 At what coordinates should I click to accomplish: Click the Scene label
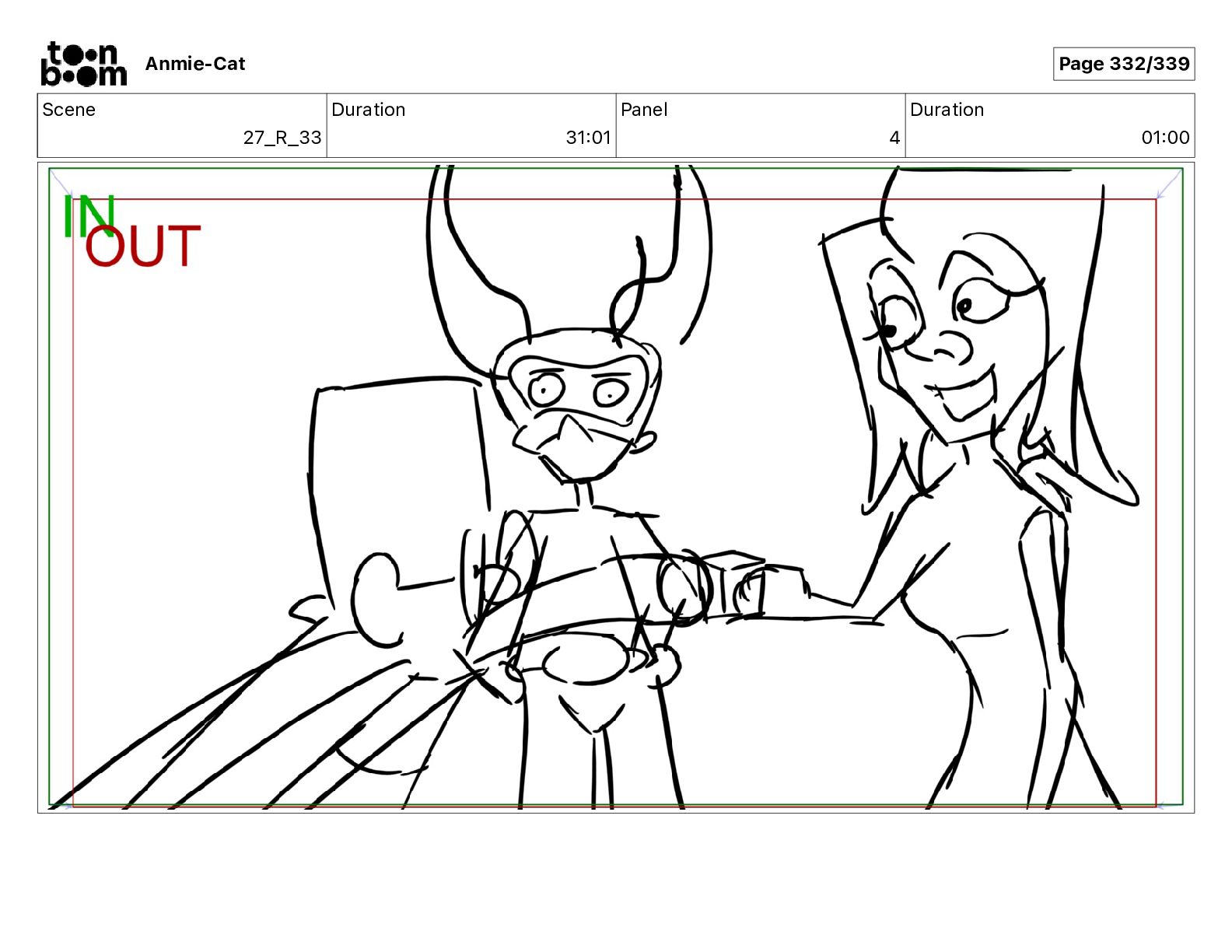(69, 110)
